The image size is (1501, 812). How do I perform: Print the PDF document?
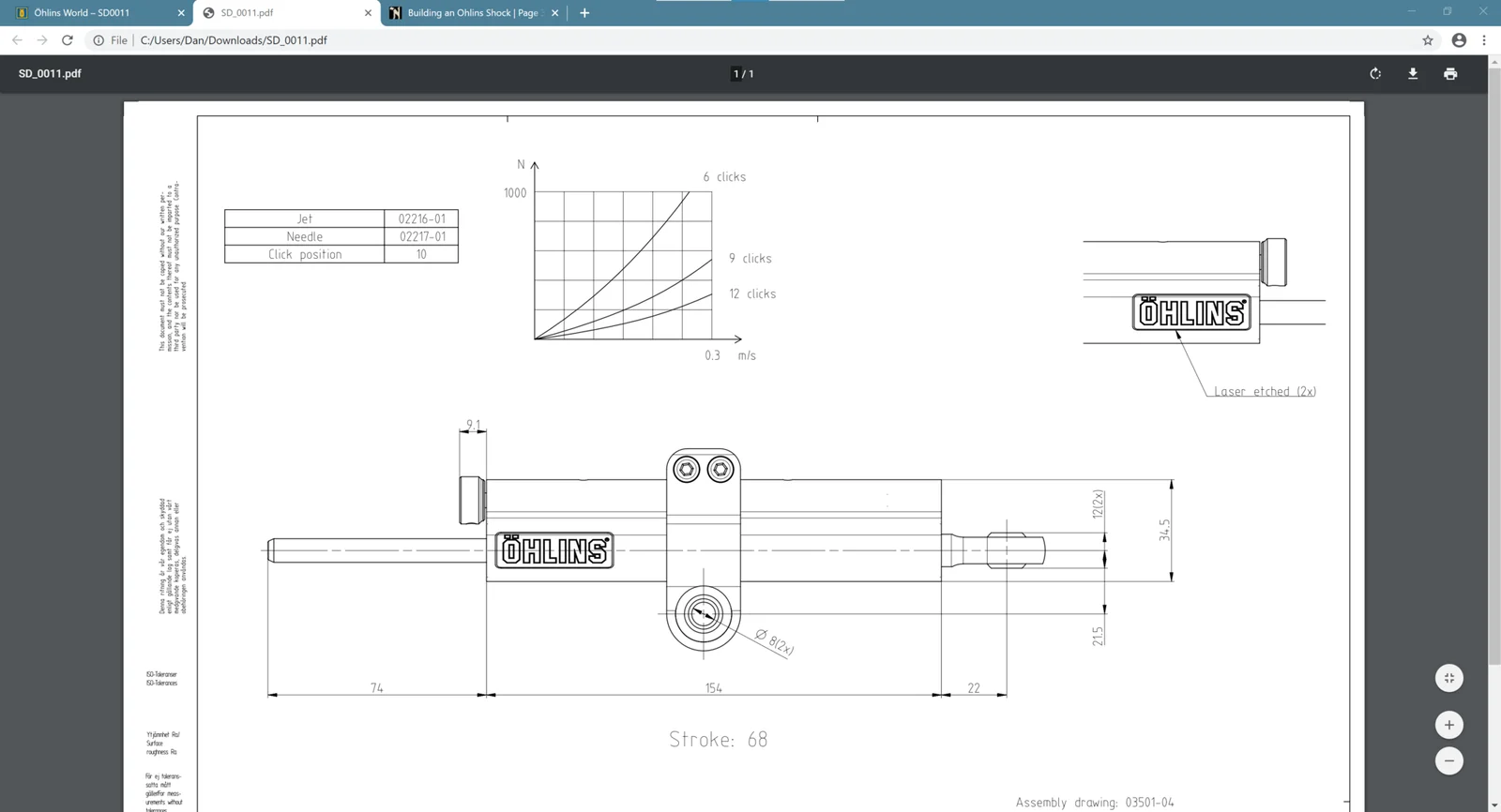1450,73
